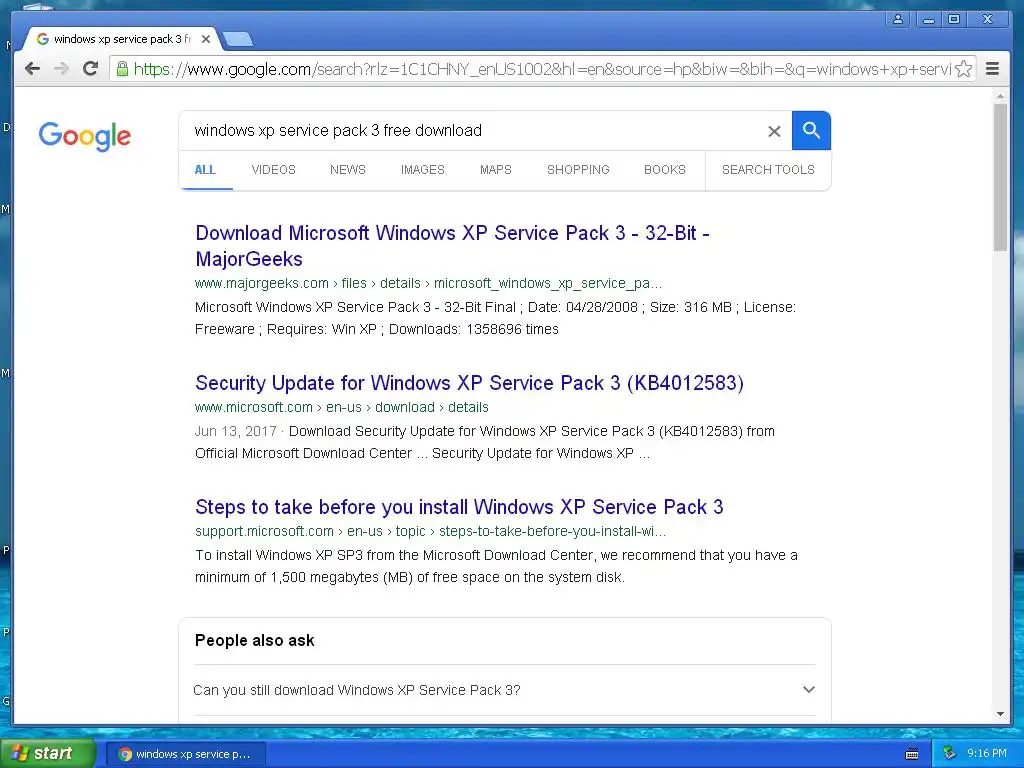
Task: Click the windows xp service taskbar button
Action: click(185, 754)
